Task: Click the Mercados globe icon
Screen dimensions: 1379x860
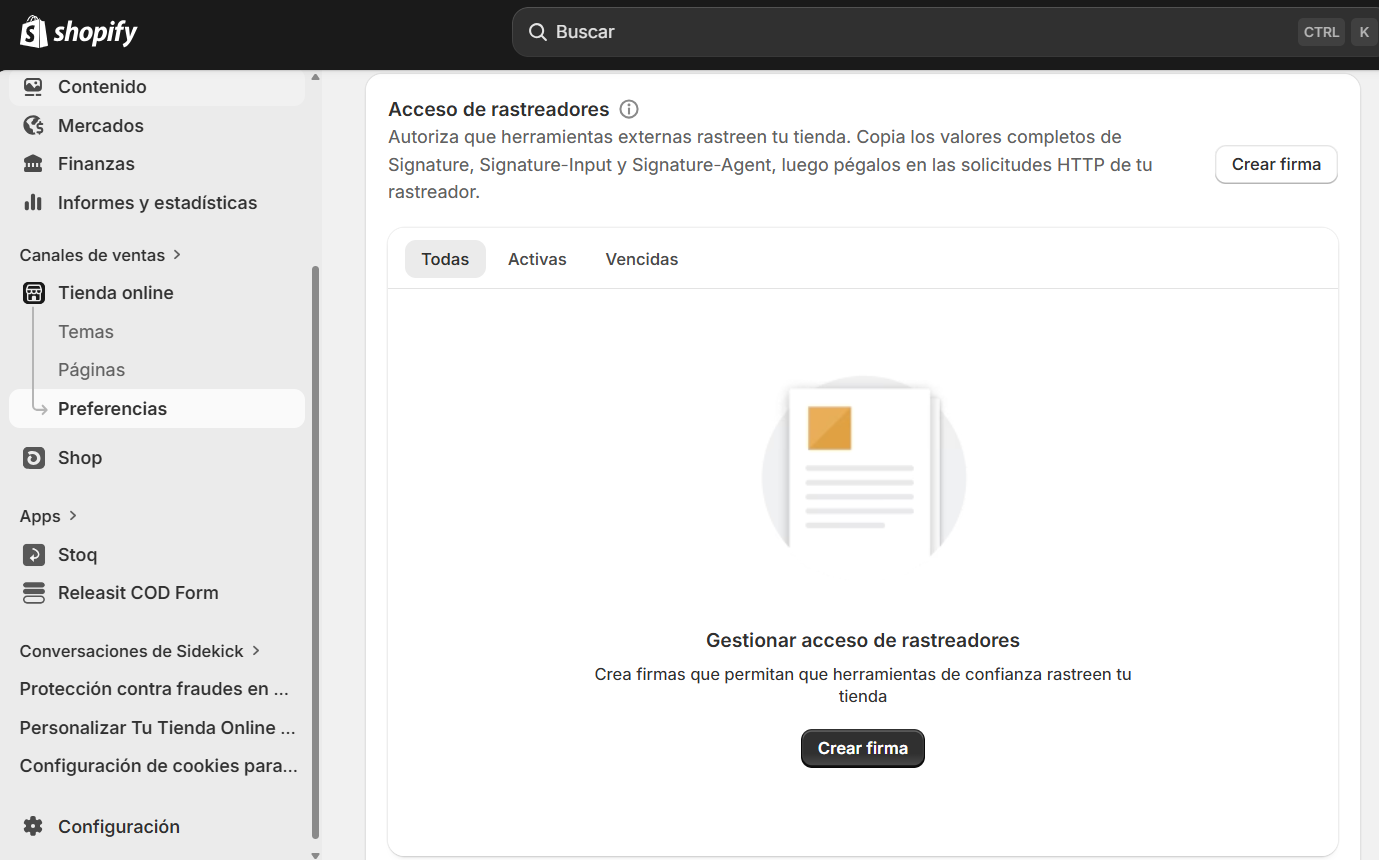Action: (34, 126)
